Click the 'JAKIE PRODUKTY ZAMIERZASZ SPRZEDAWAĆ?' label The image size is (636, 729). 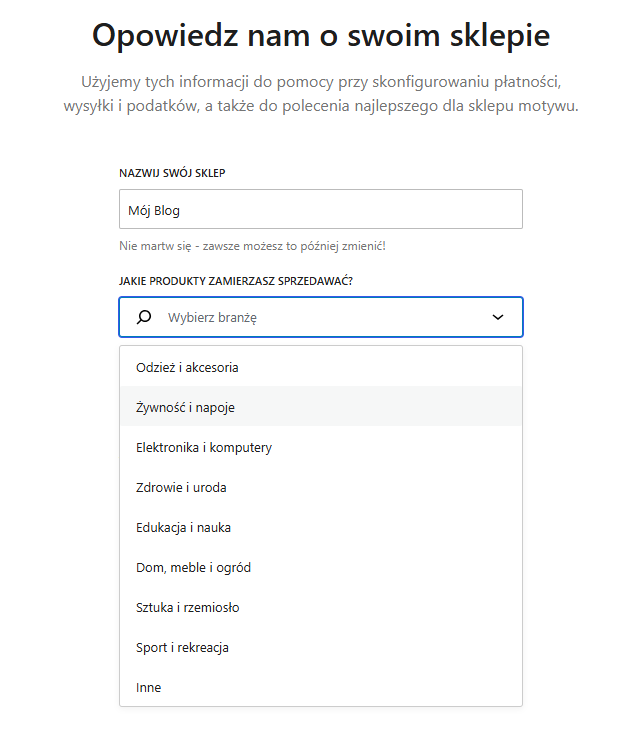tap(235, 281)
